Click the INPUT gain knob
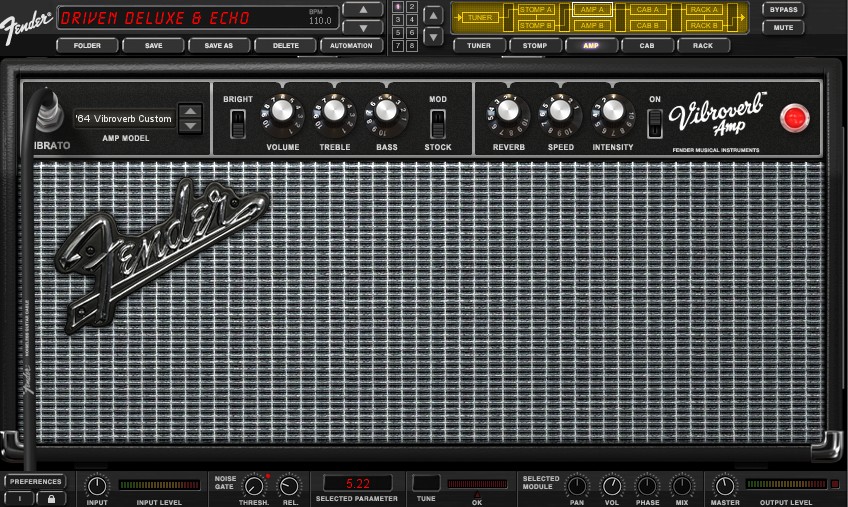848x507 pixels. pyautogui.click(x=97, y=486)
